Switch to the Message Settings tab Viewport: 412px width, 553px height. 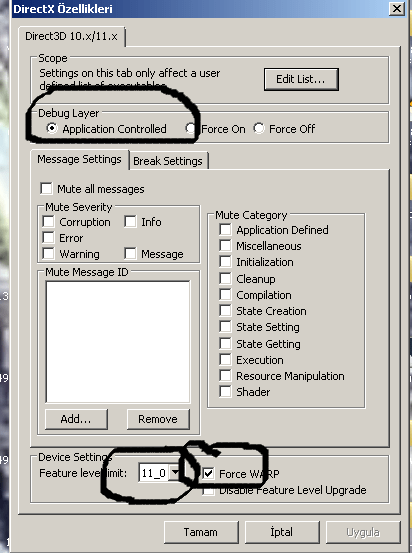[x=79, y=159]
